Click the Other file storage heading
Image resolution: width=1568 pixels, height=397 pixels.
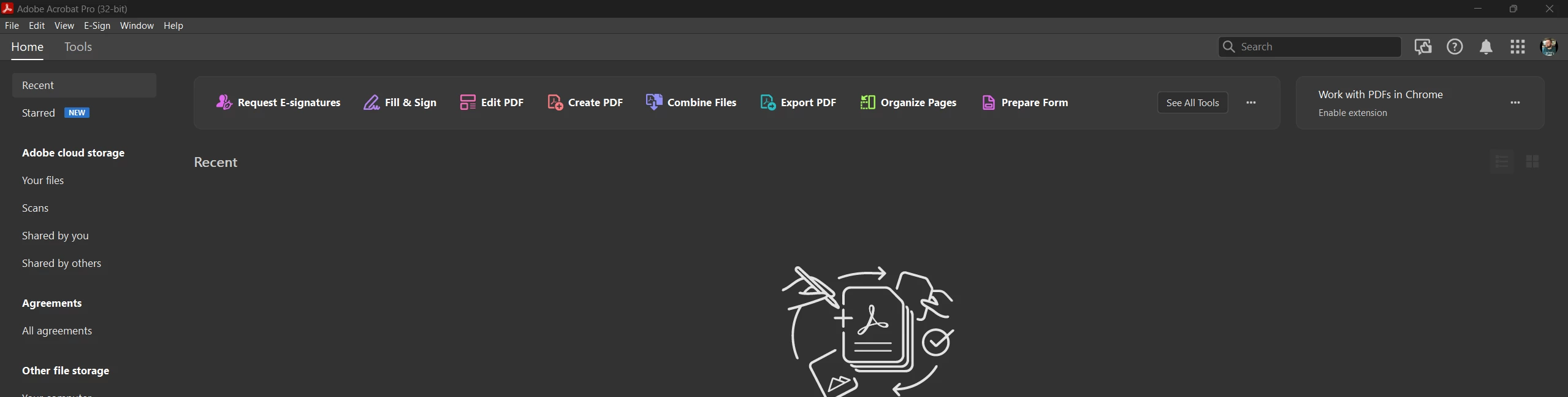(x=66, y=371)
